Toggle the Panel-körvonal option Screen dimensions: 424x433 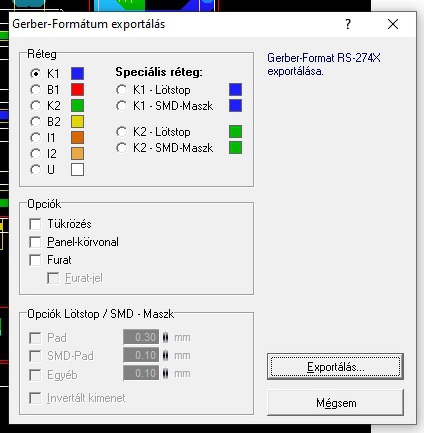[35, 242]
